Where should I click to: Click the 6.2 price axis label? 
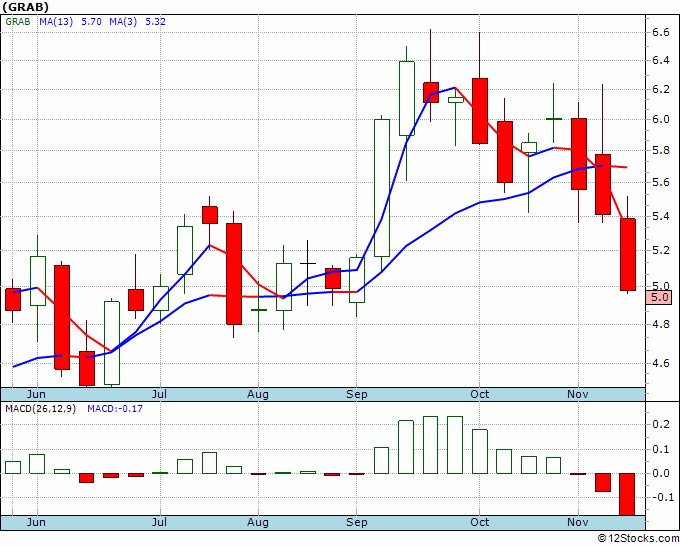(661, 90)
